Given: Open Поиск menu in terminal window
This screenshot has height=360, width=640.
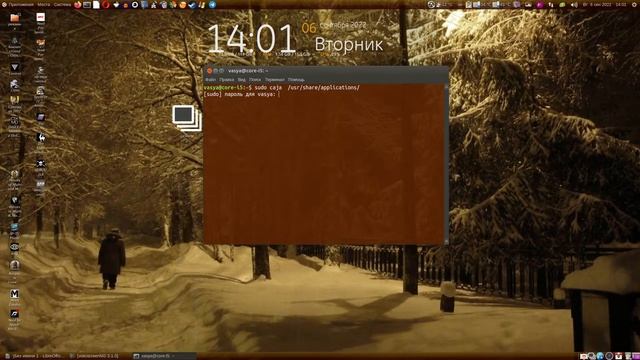Looking at the screenshot, I should (255, 80).
